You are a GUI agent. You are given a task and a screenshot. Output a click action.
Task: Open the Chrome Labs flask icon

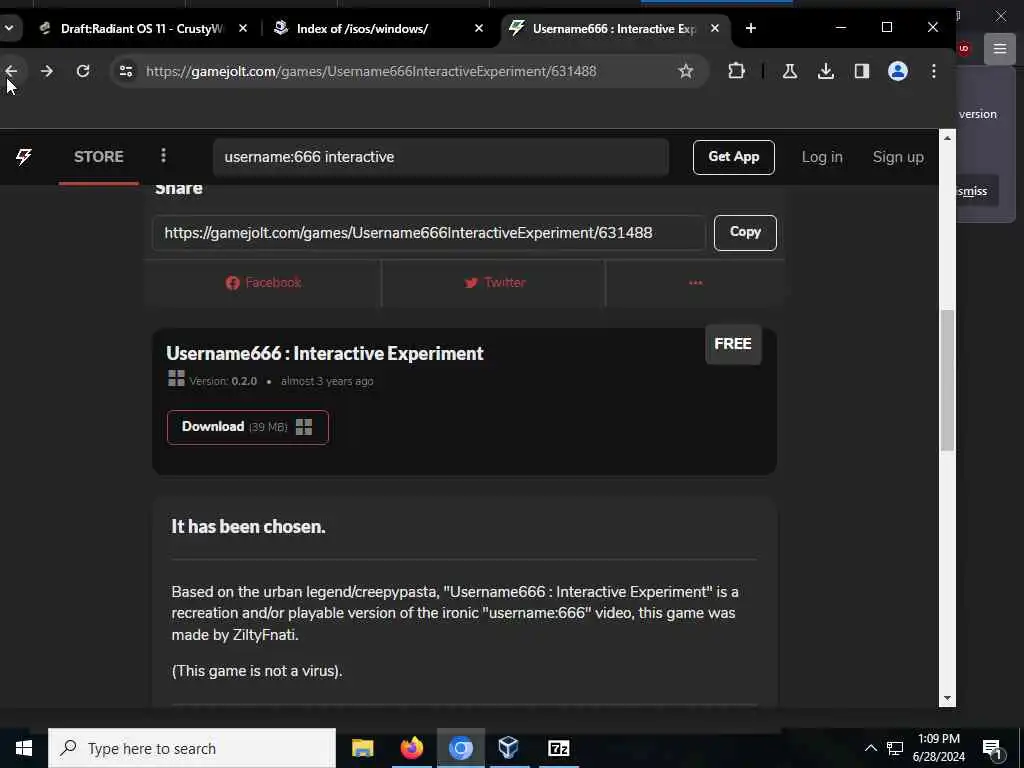(x=790, y=71)
